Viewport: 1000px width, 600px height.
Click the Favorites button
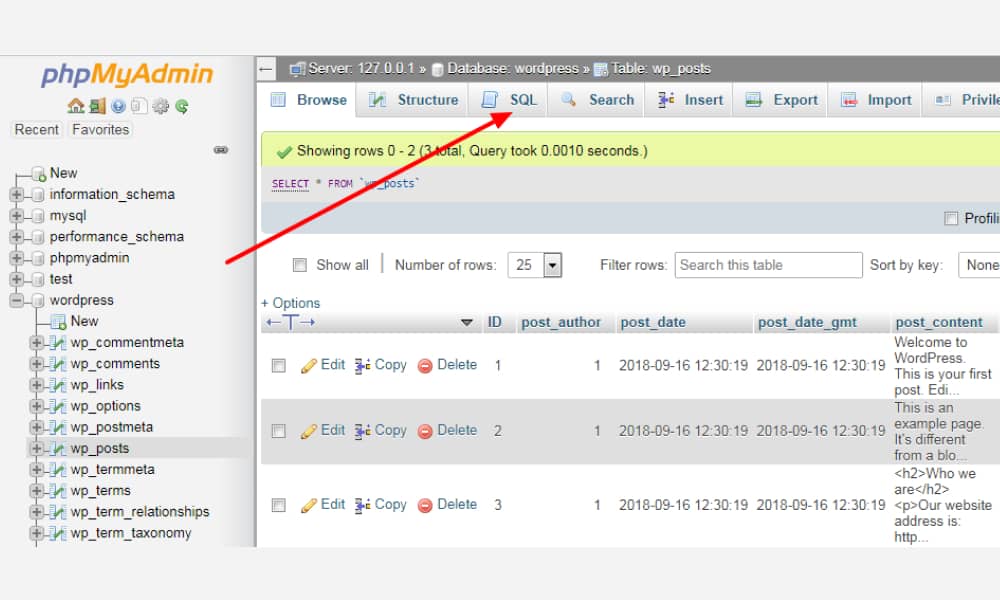pos(101,129)
